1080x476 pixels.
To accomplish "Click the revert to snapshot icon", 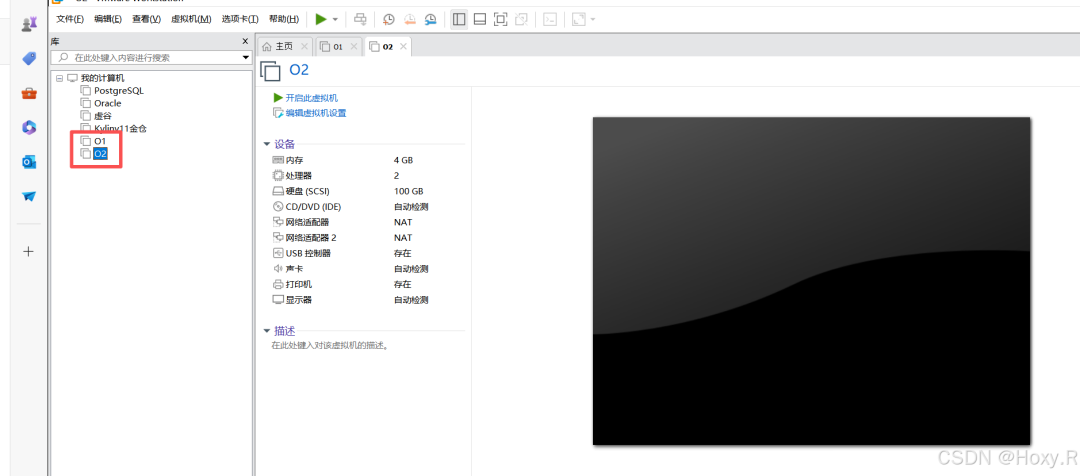I will pyautogui.click(x=410, y=19).
